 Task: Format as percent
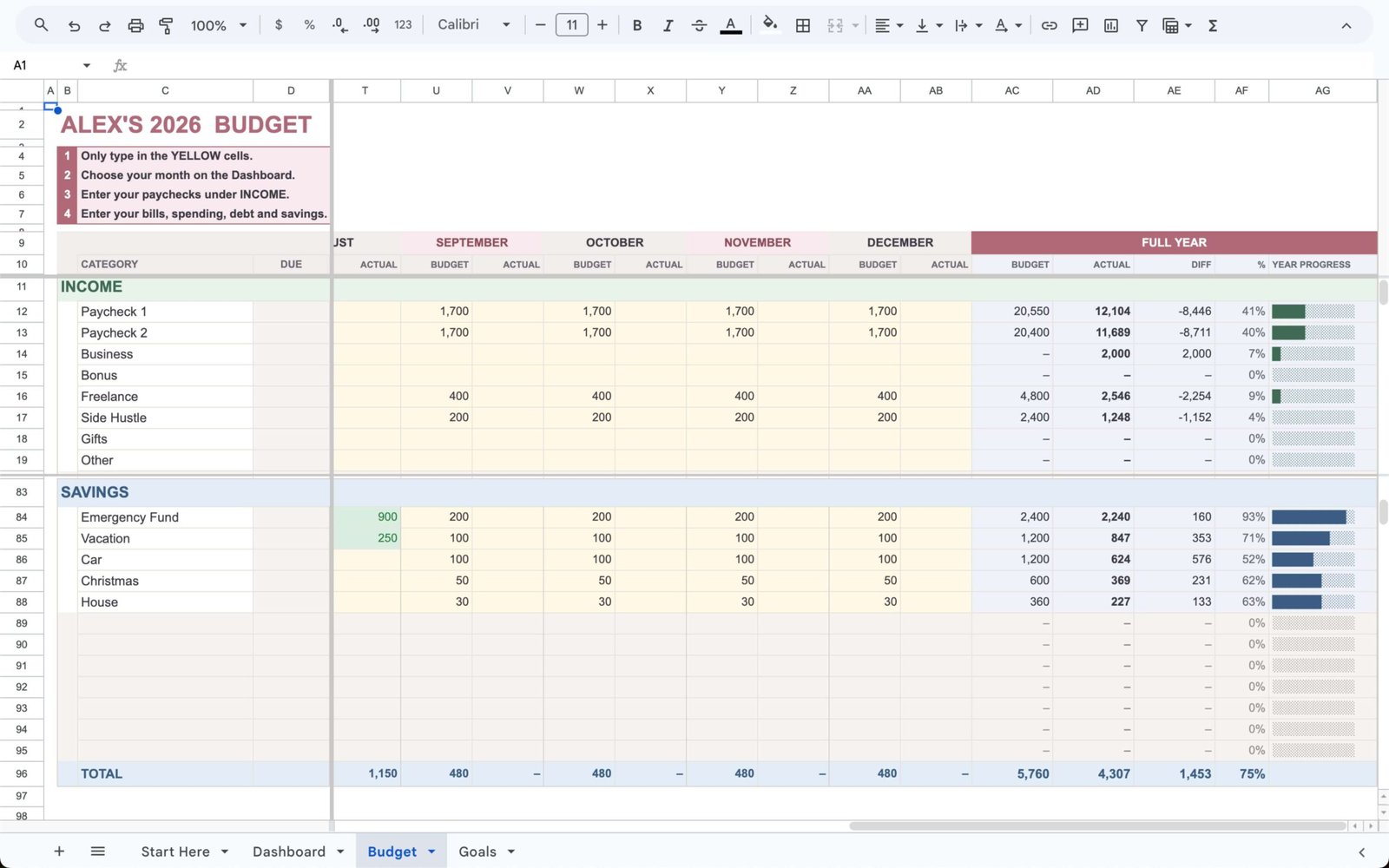pyautogui.click(x=309, y=25)
